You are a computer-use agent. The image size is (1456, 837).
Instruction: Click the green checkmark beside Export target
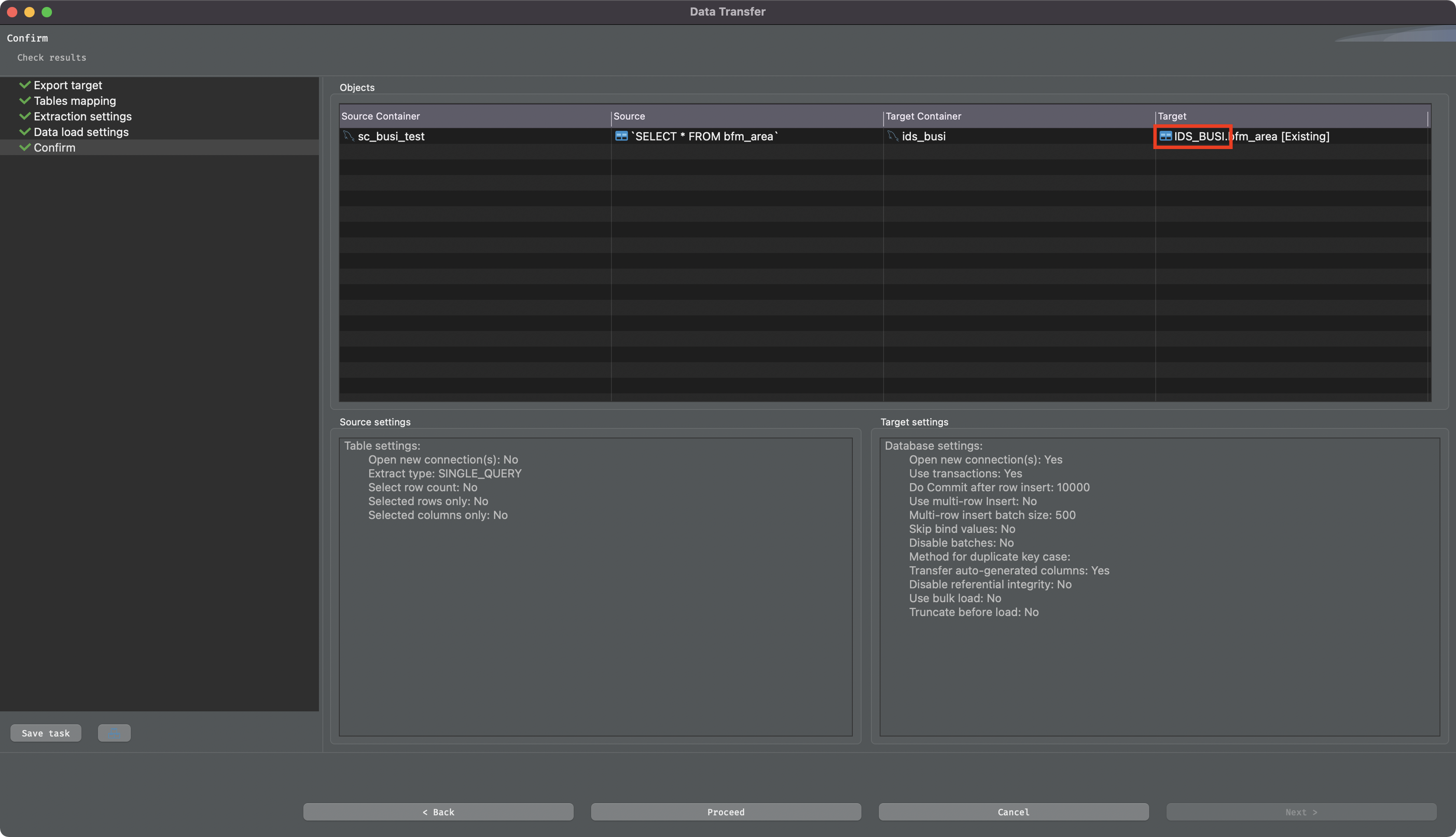point(24,84)
